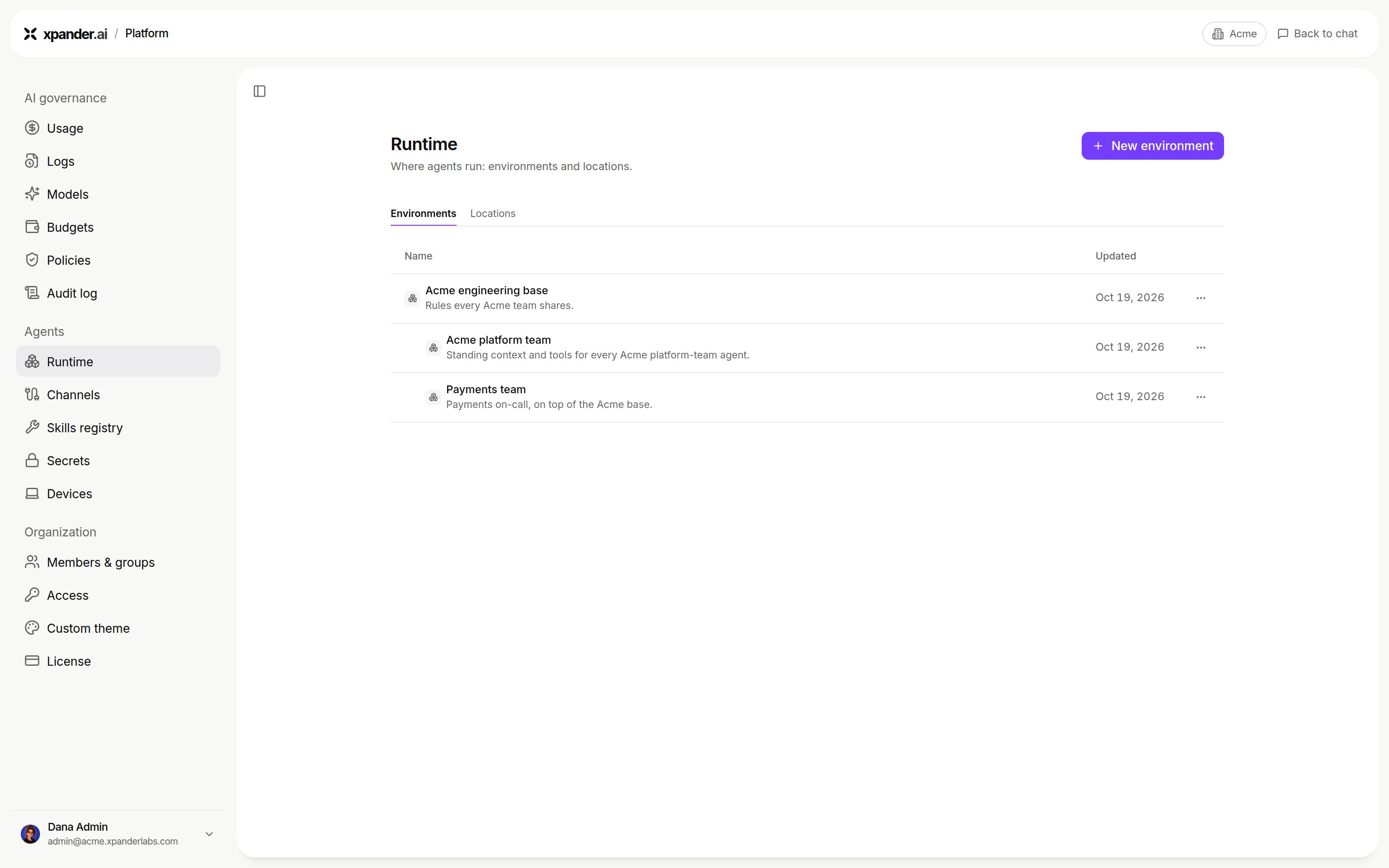This screenshot has width=1389, height=868.
Task: Open more options for Payments team
Action: tap(1201, 397)
